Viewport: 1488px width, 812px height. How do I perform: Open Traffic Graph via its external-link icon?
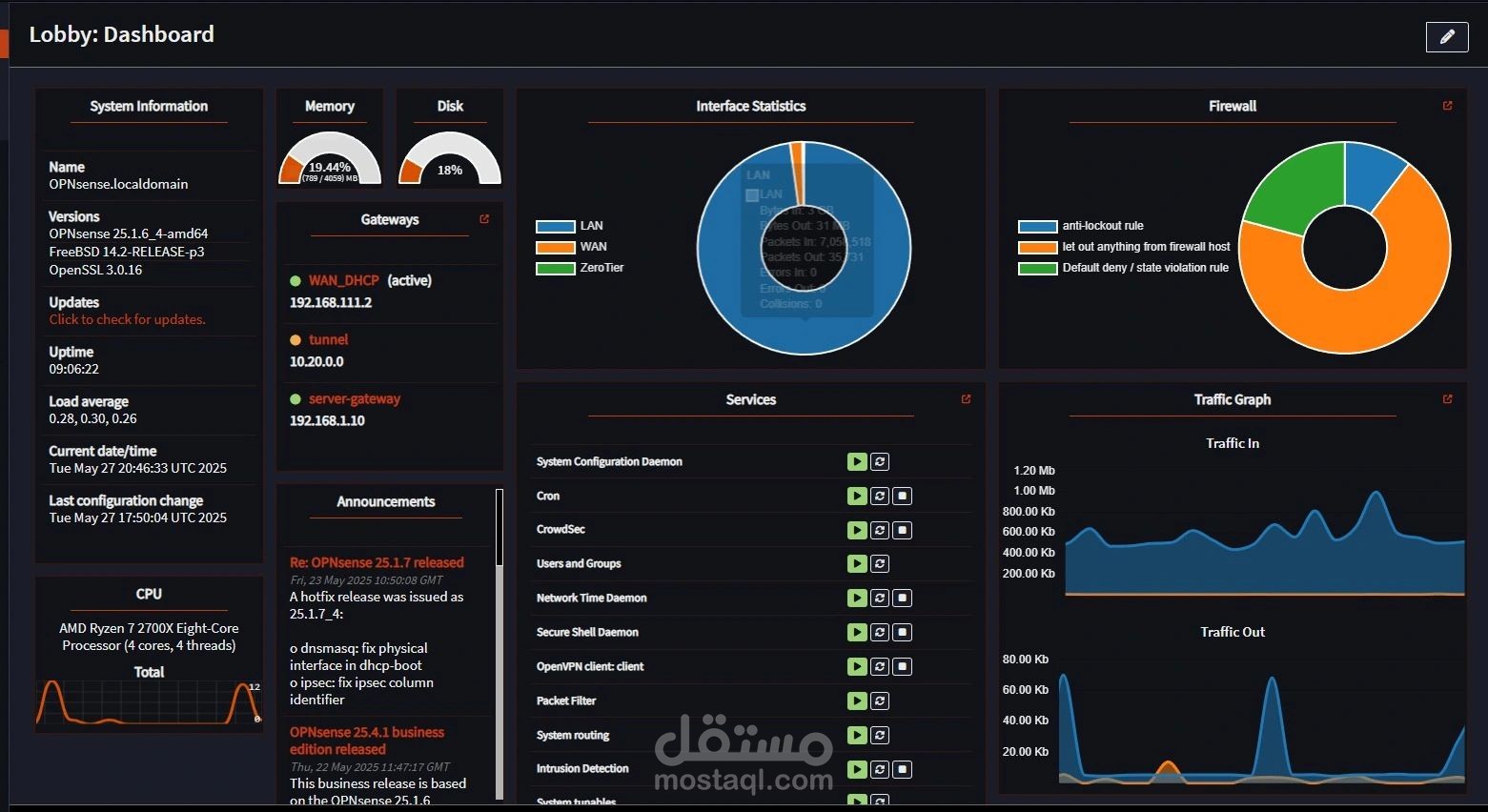click(1448, 398)
